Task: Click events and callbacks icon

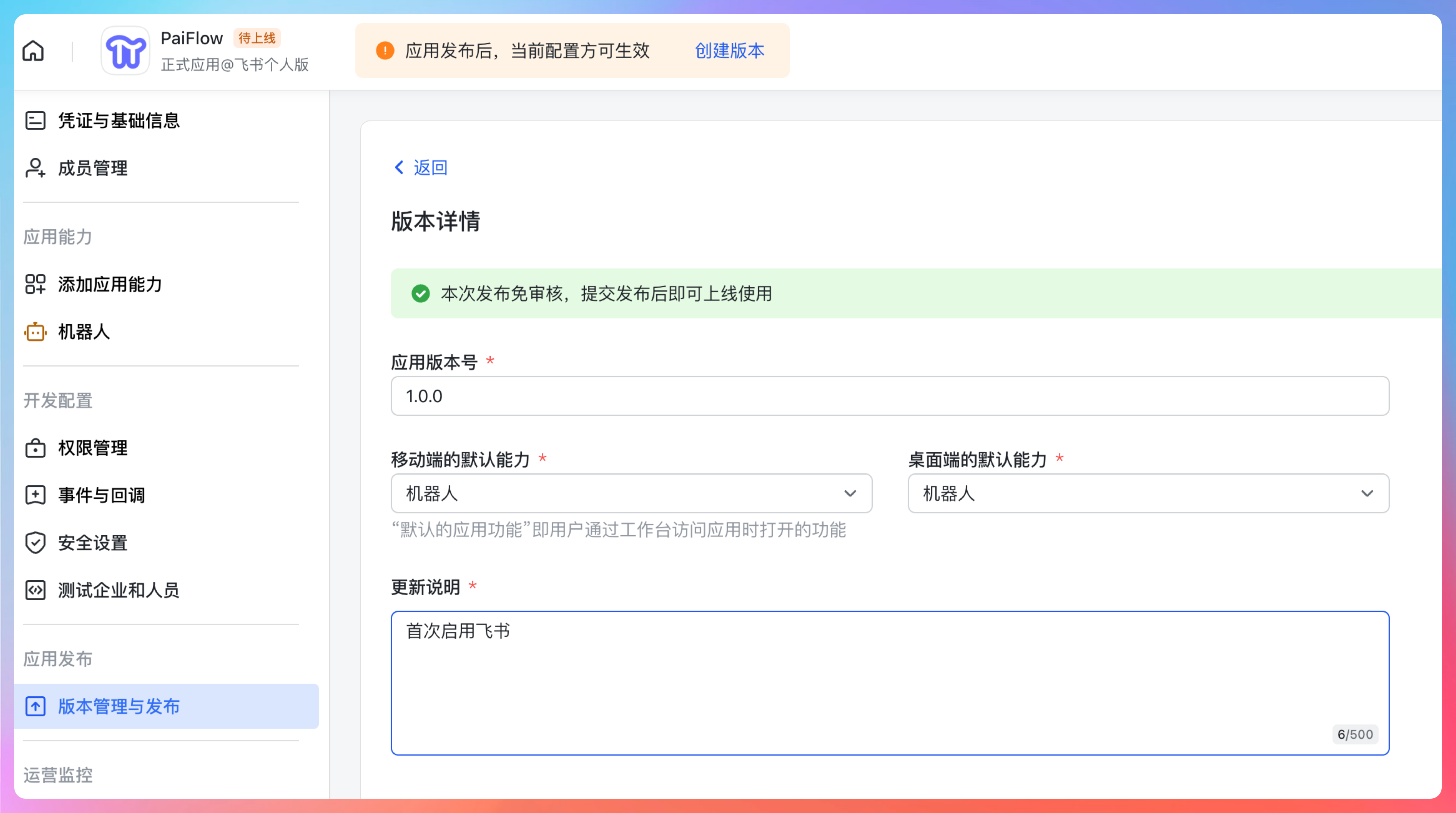Action: (35, 495)
